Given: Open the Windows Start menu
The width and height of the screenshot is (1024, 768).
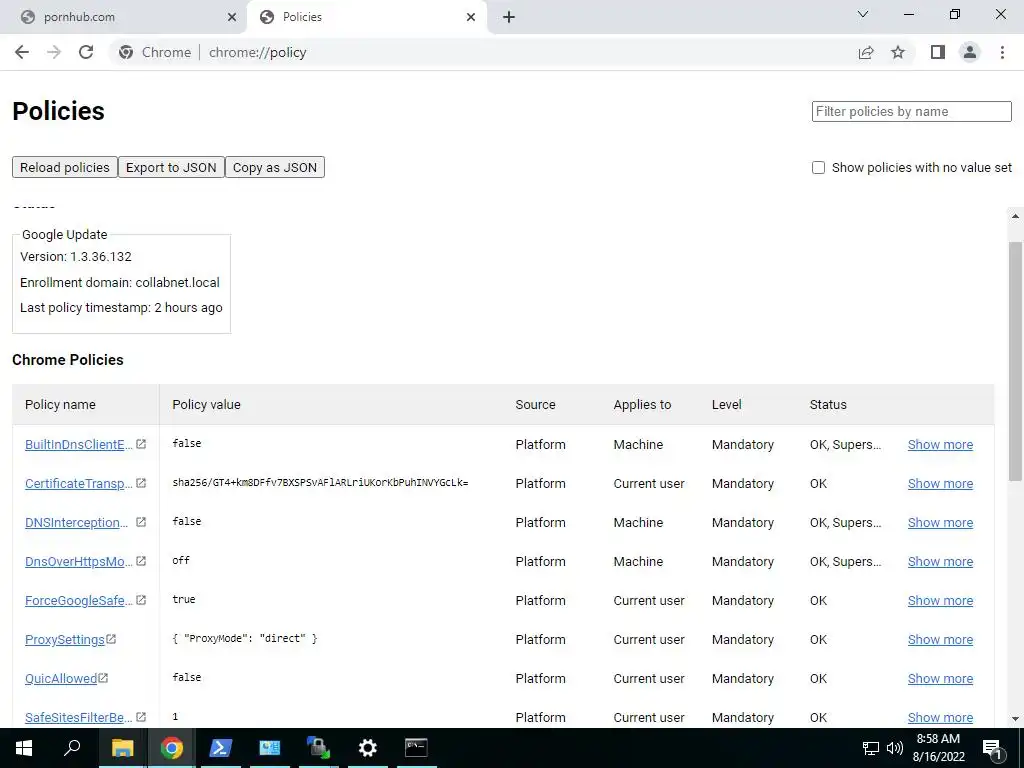Looking at the screenshot, I should coord(24,748).
